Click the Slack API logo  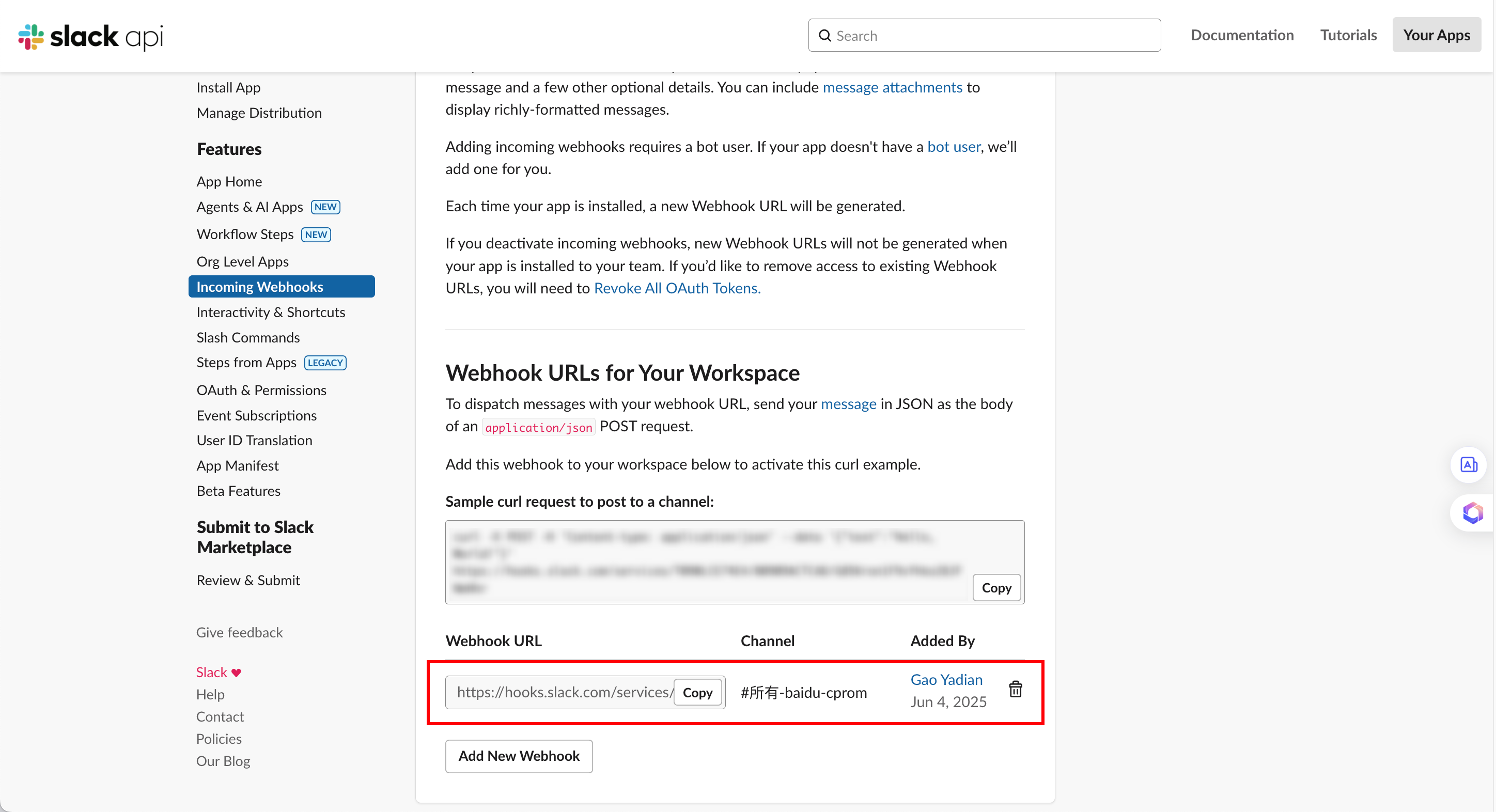click(90, 37)
